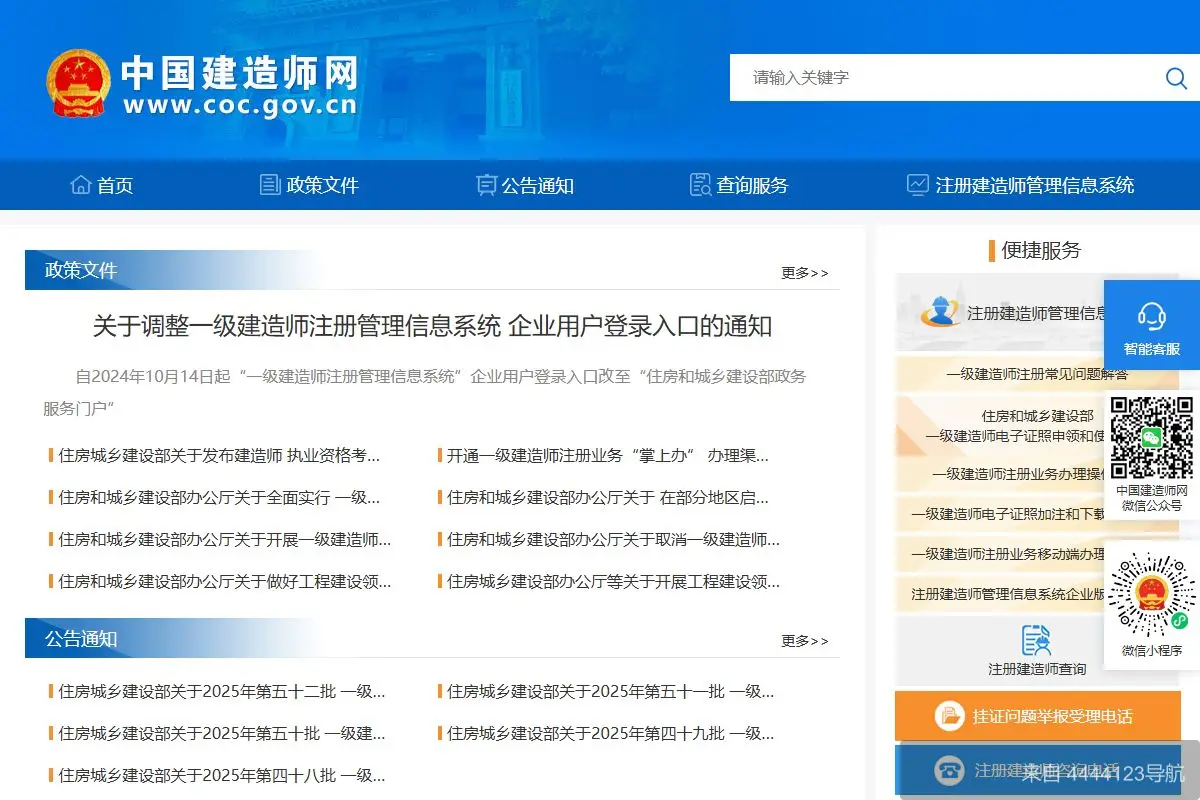Switch to the 公告通知 menu item
Image resolution: width=1200 pixels, height=800 pixels.
(536, 184)
